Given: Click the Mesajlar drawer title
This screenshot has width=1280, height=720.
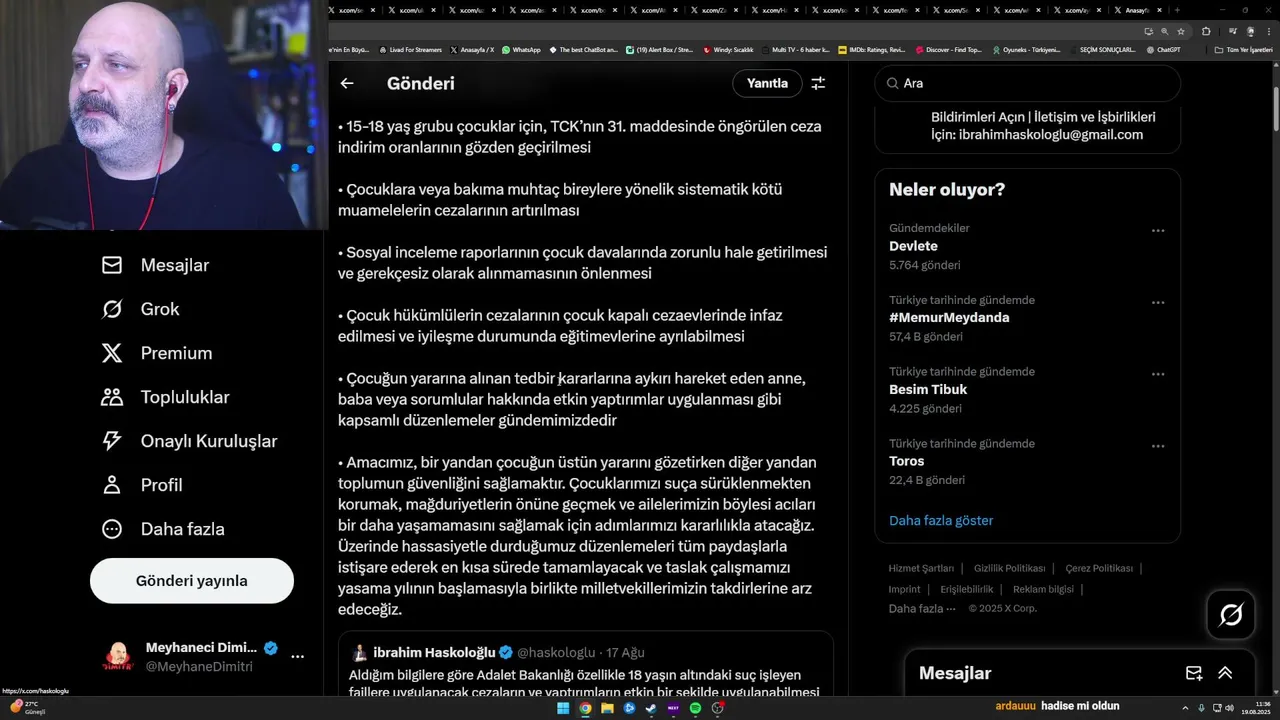Looking at the screenshot, I should point(955,674).
